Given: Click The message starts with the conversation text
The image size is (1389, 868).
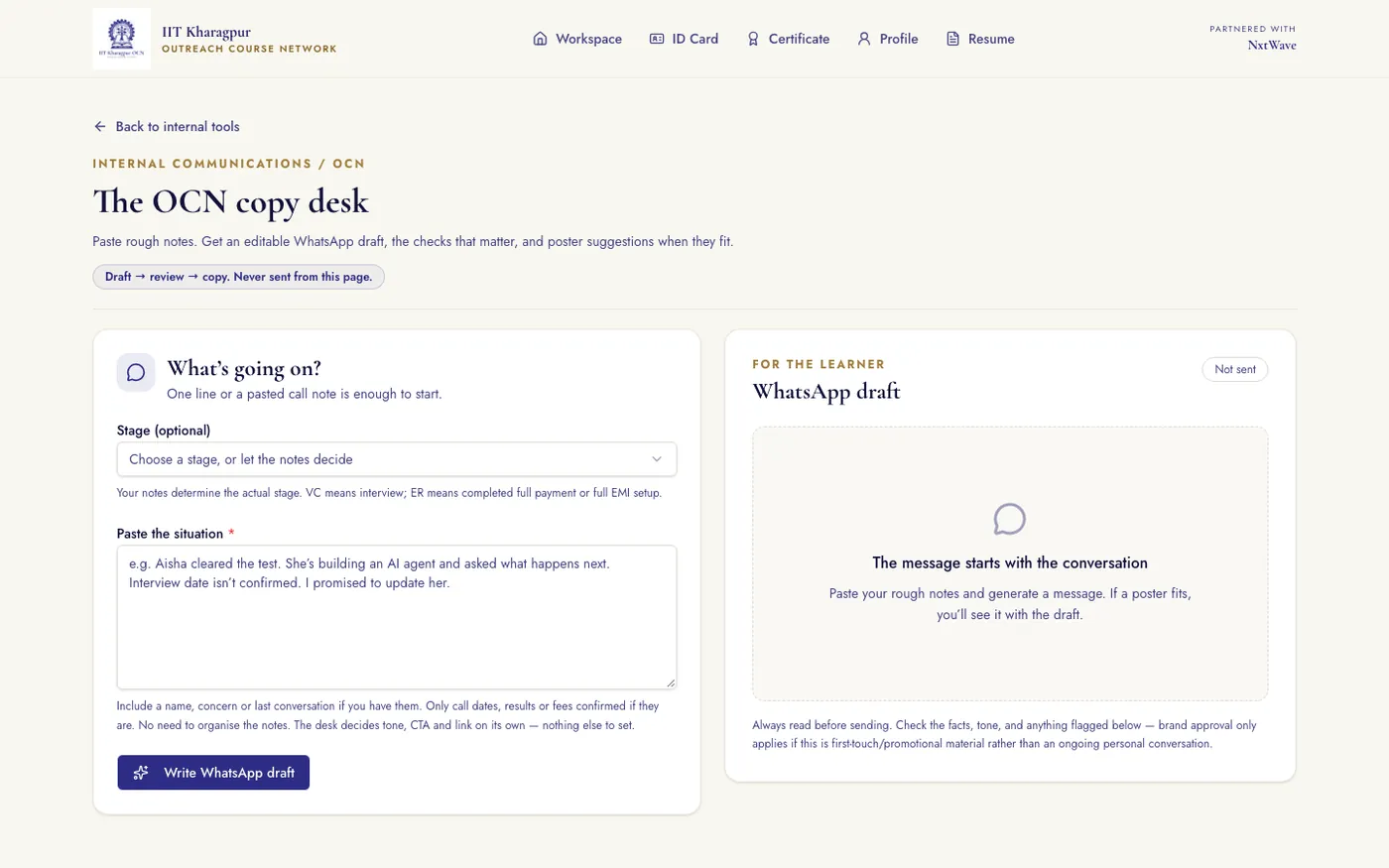Looking at the screenshot, I should pos(1010,562).
